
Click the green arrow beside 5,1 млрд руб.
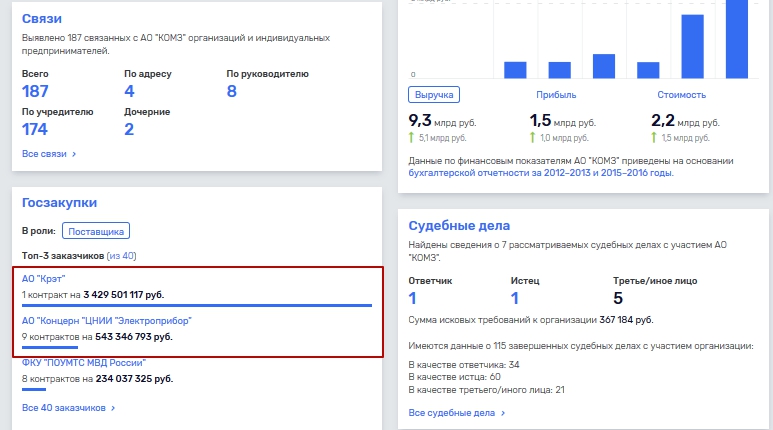412,138
